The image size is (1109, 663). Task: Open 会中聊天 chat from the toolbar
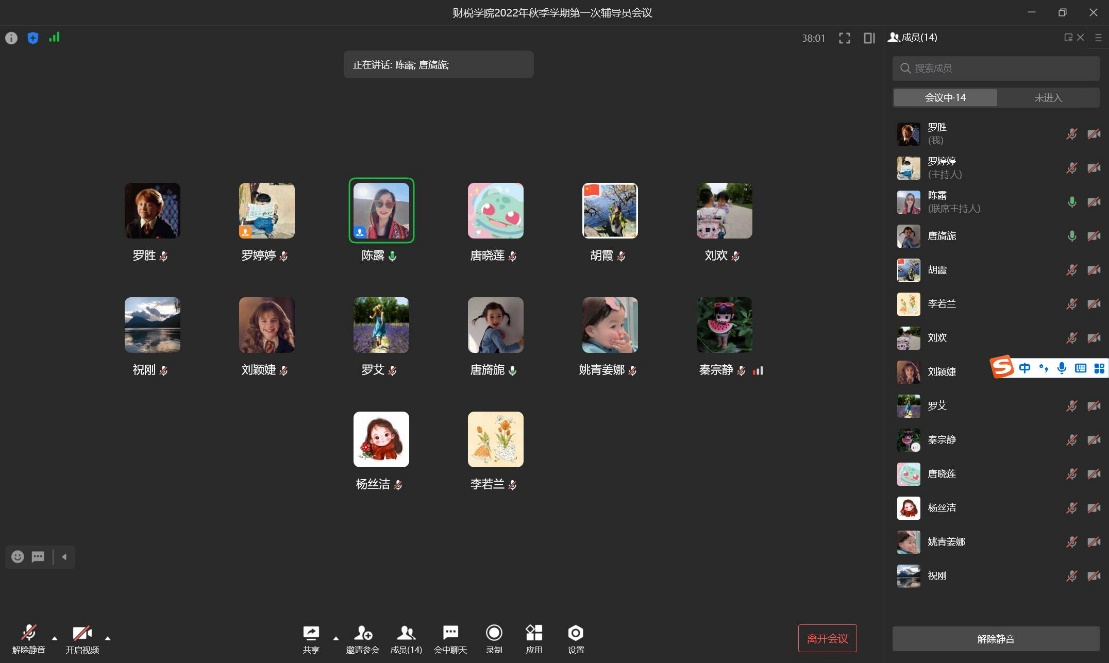[x=450, y=633]
